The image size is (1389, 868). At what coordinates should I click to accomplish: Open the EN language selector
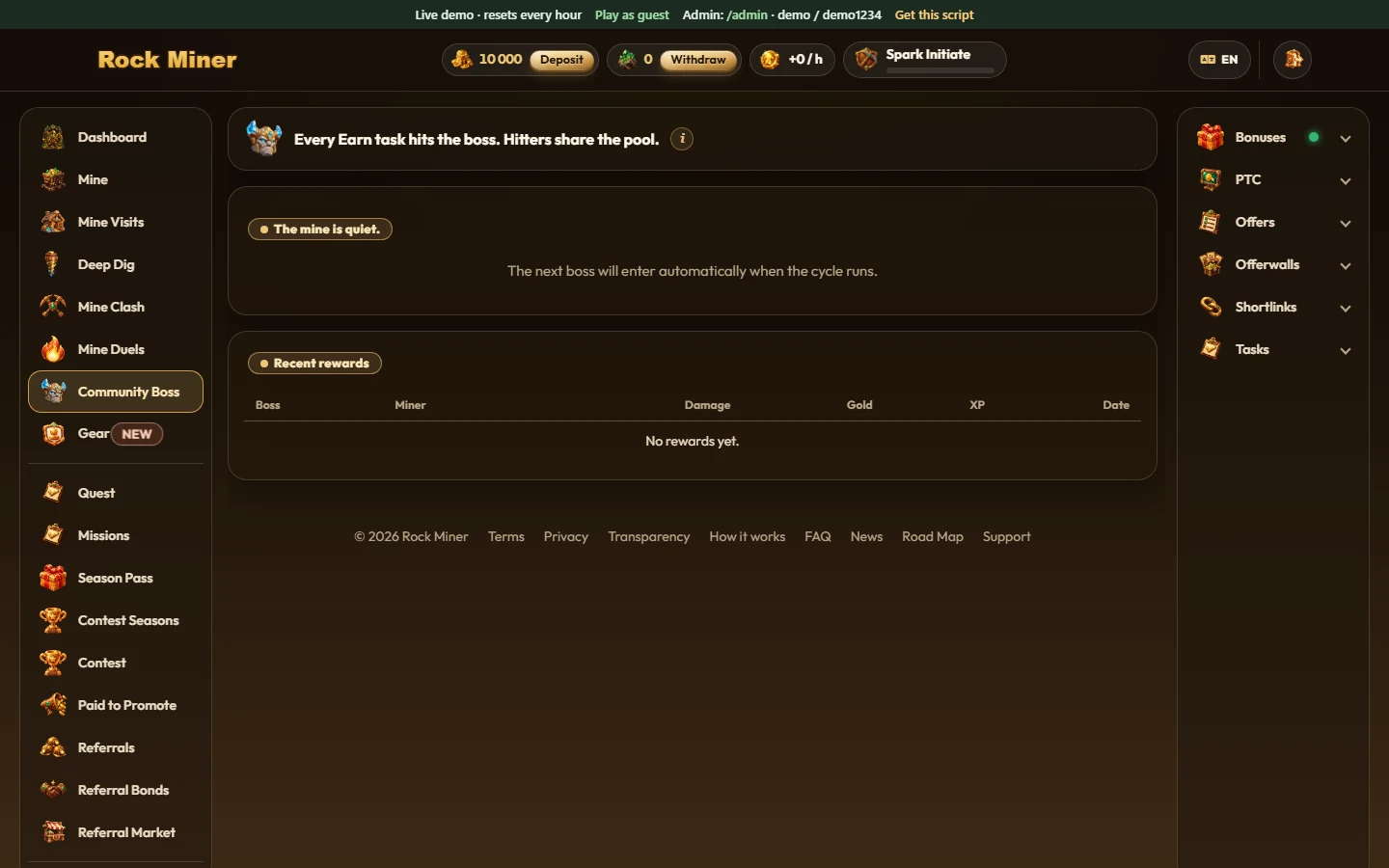tap(1219, 60)
